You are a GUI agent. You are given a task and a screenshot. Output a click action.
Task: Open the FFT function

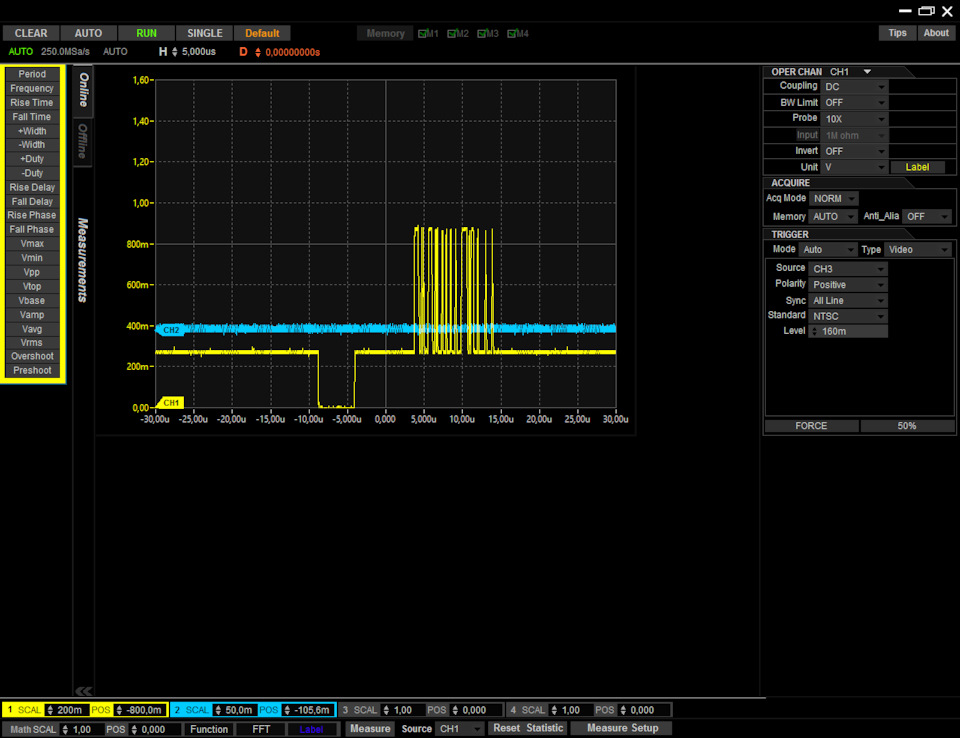[261, 729]
